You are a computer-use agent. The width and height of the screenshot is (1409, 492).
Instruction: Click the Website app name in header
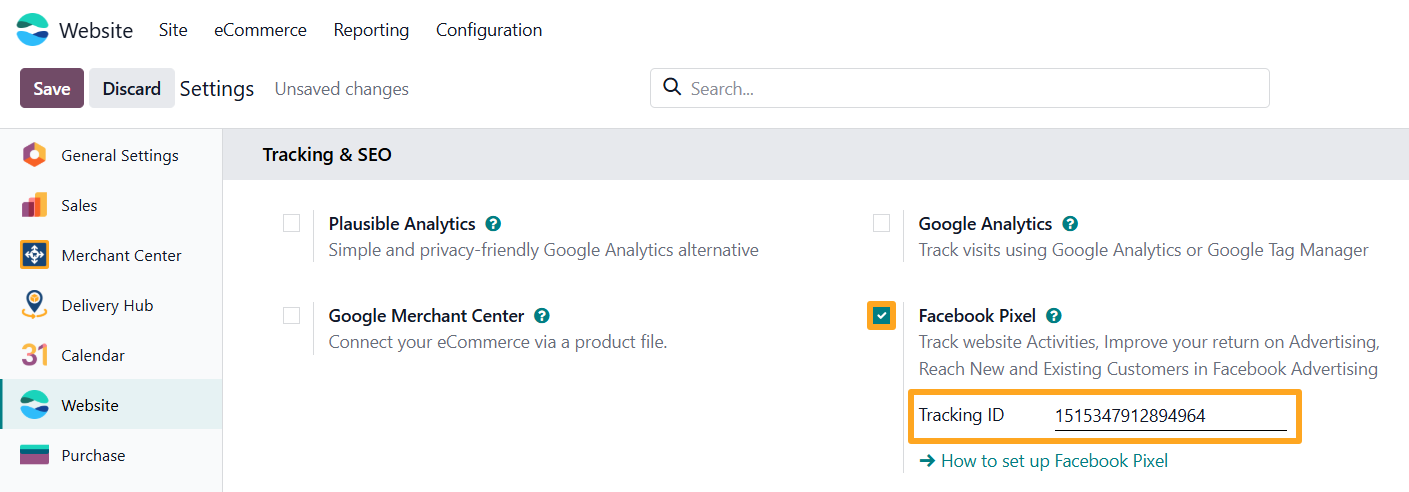click(x=96, y=30)
